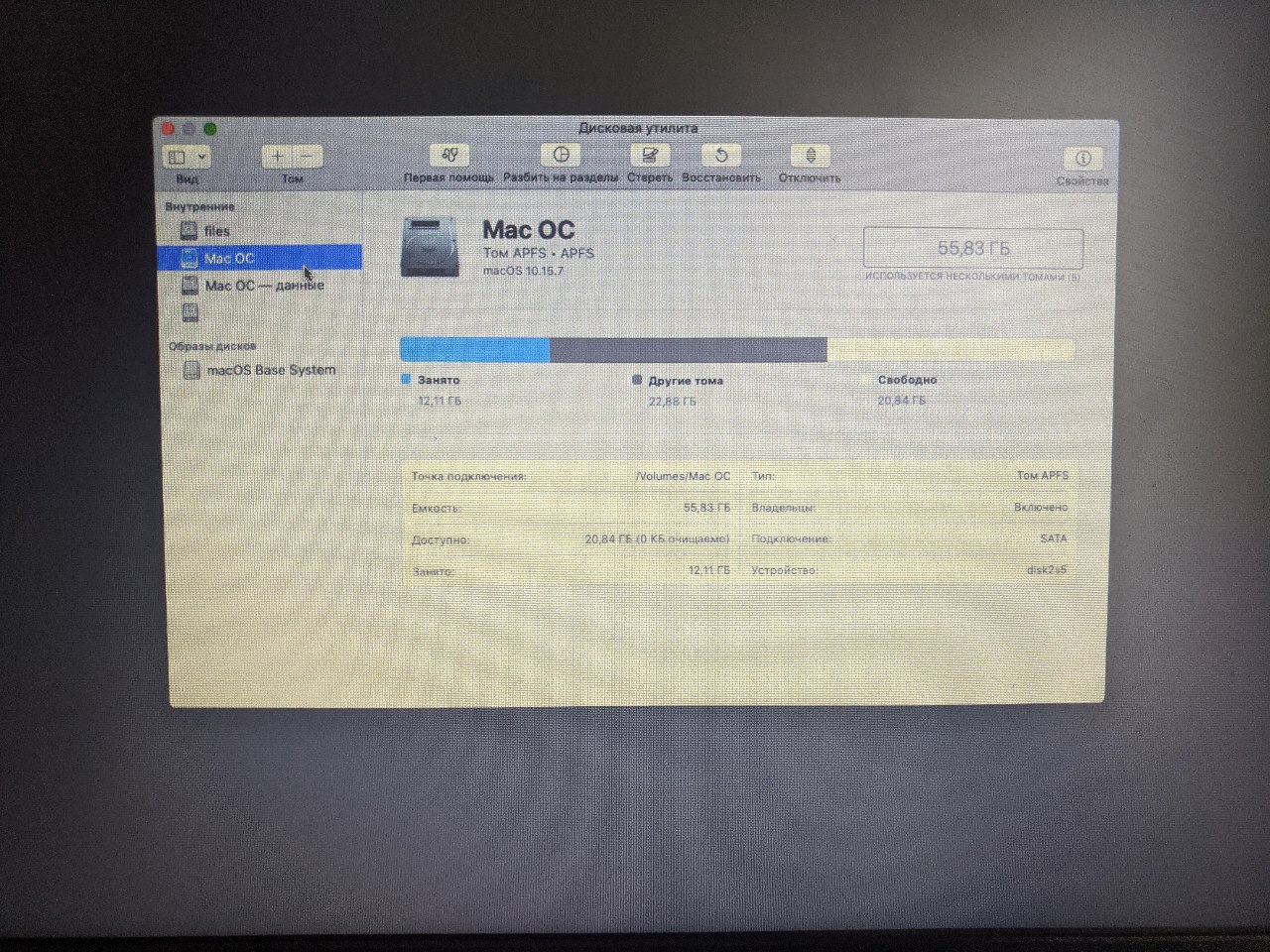Viewport: 1270px width, 952px height.
Task: Click Partition (Разбить на разделы) icon
Action: tap(561, 156)
